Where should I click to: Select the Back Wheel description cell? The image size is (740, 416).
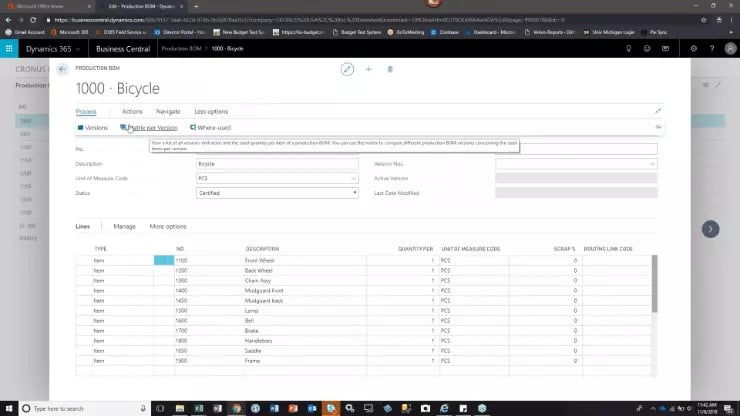(305, 271)
